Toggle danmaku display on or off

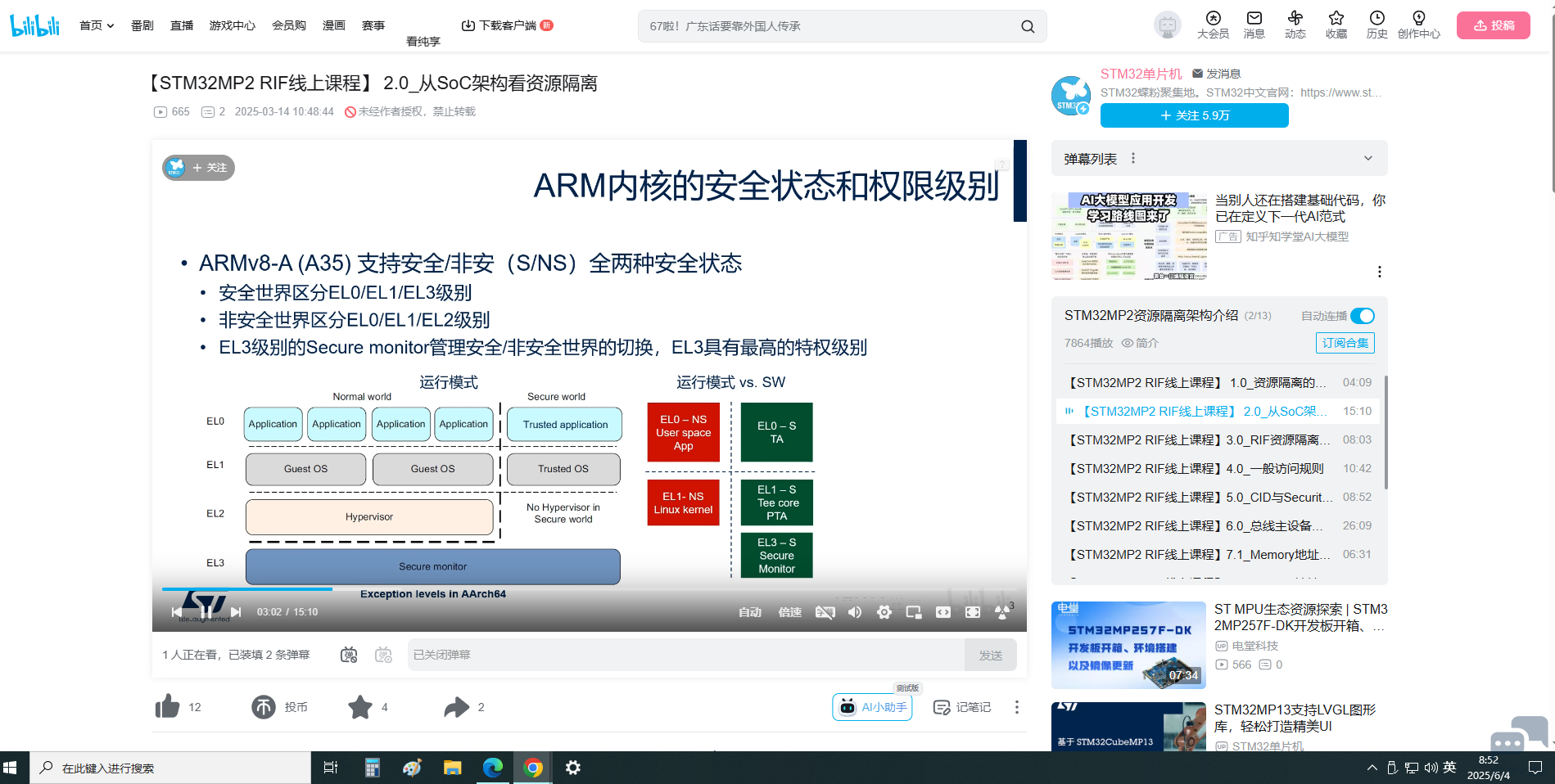pos(349,655)
